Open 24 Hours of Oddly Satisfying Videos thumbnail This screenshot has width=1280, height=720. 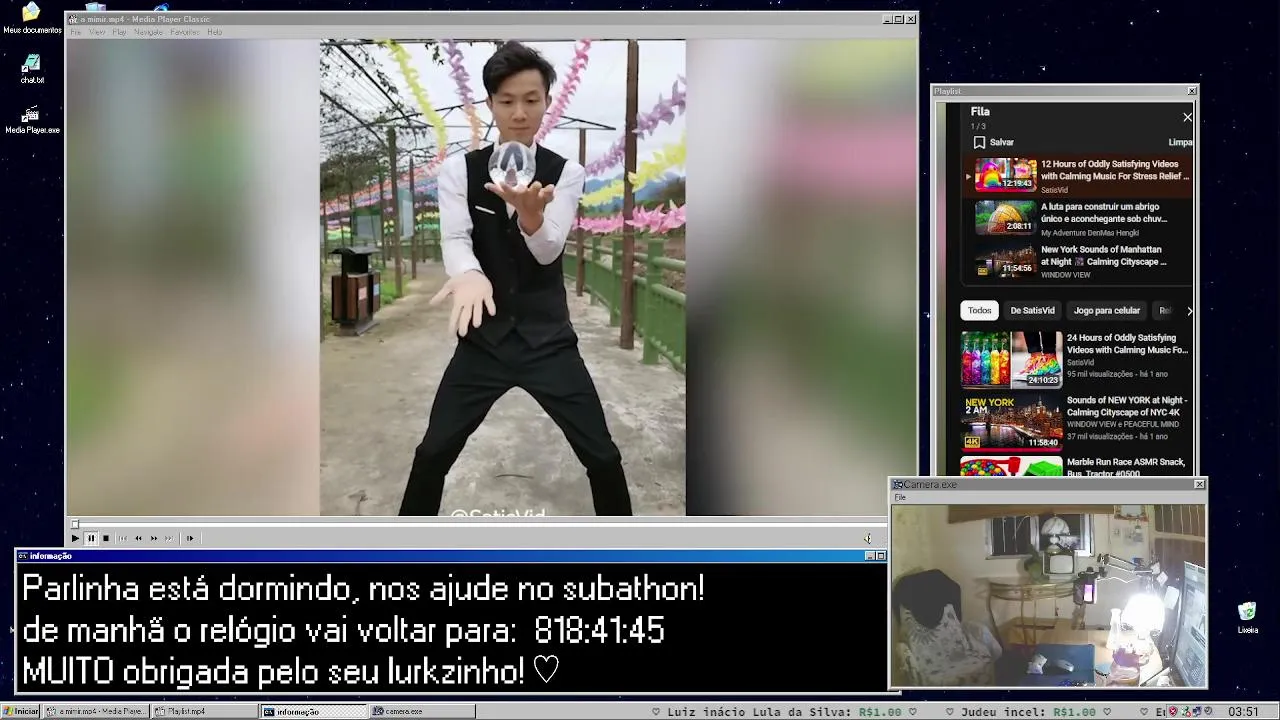[x=1011, y=358]
